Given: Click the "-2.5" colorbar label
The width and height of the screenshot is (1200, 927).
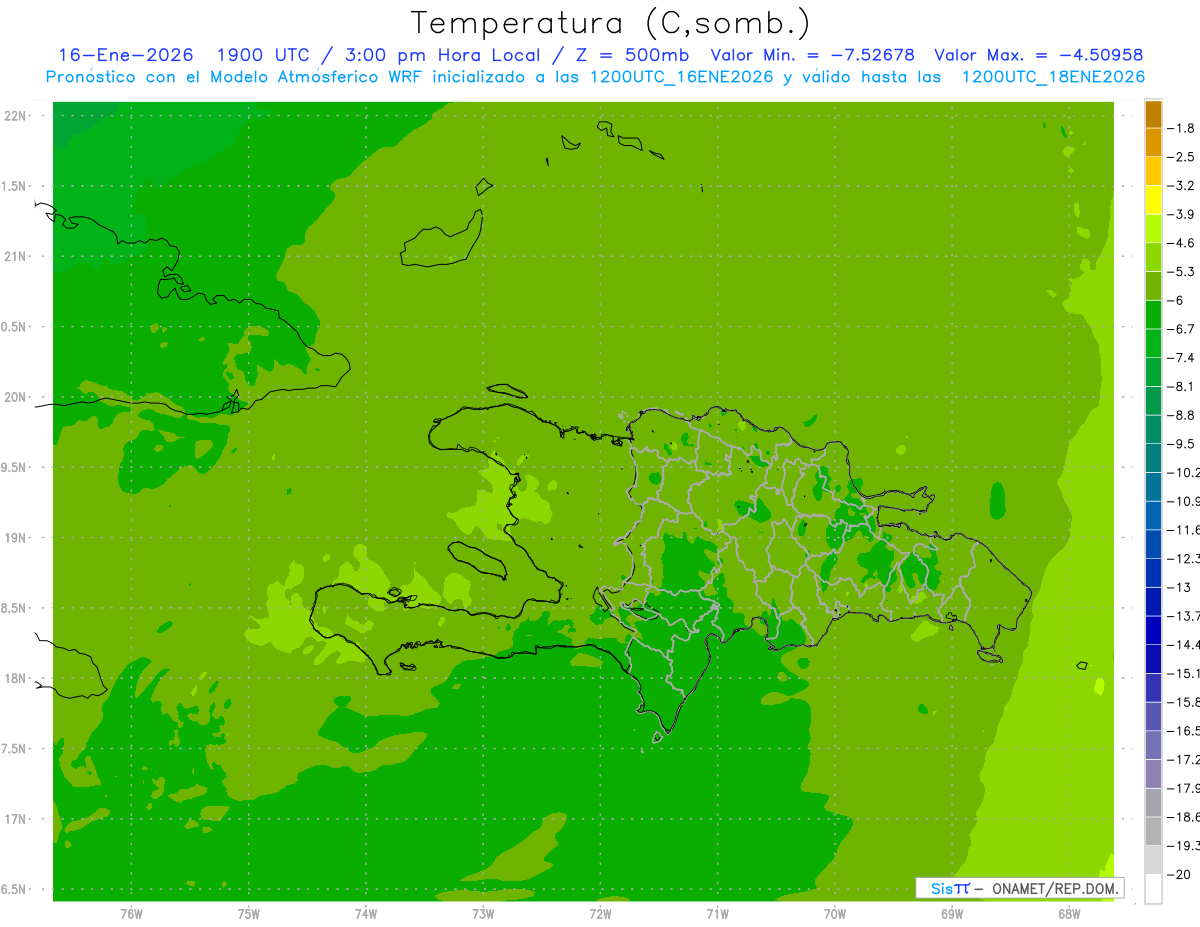Looking at the screenshot, I should tap(1181, 157).
